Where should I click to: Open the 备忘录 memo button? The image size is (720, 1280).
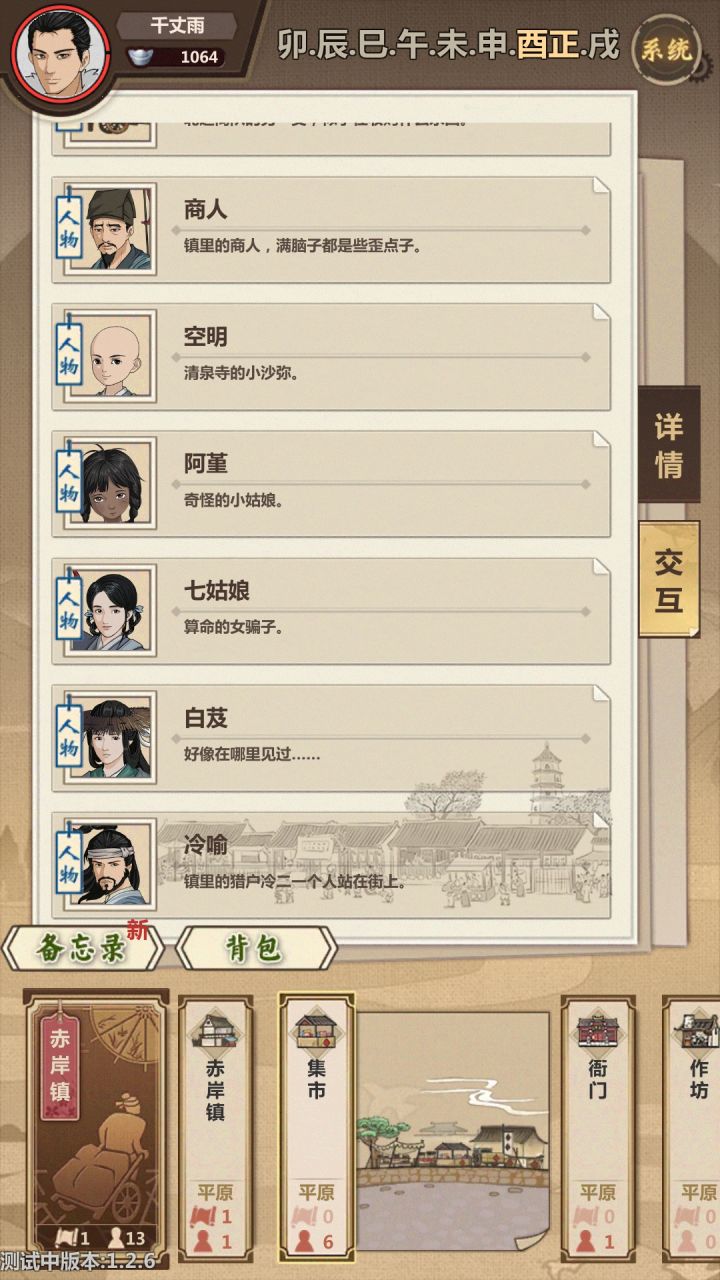coord(82,948)
